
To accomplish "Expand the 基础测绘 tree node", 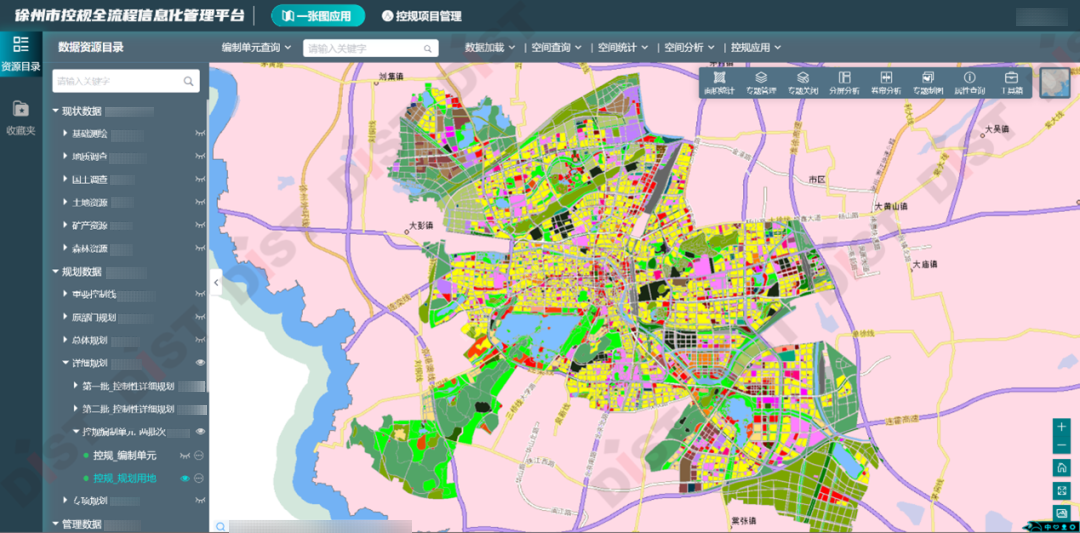I will click(65, 133).
